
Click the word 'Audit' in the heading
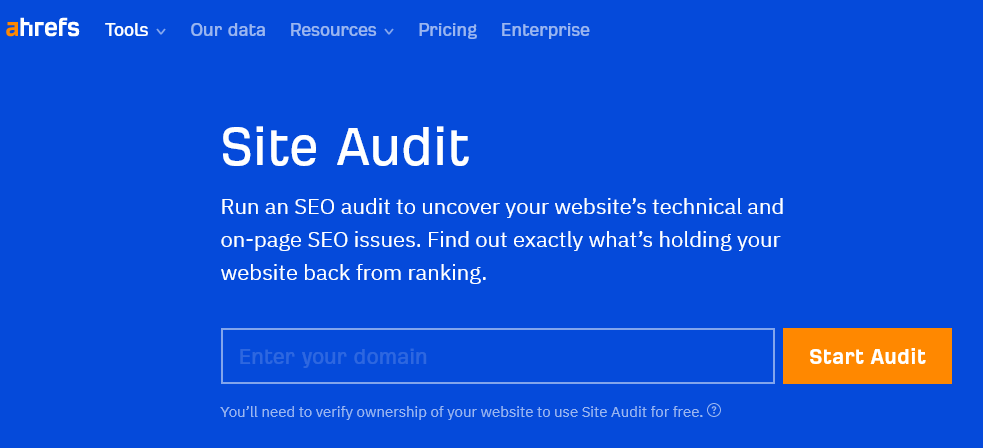pyautogui.click(x=402, y=147)
